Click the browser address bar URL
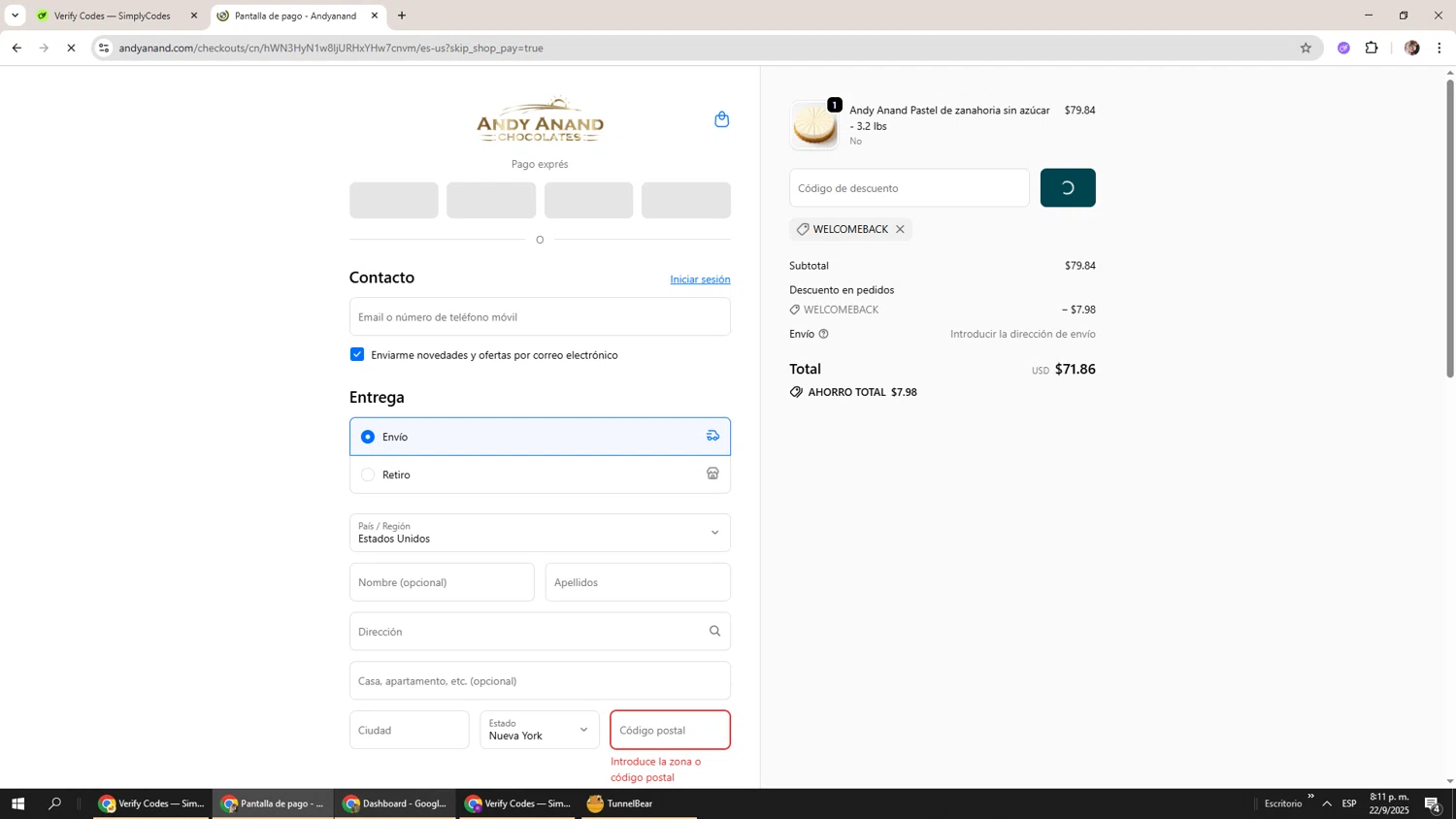Screen dimensions: 1456x819 331,48
